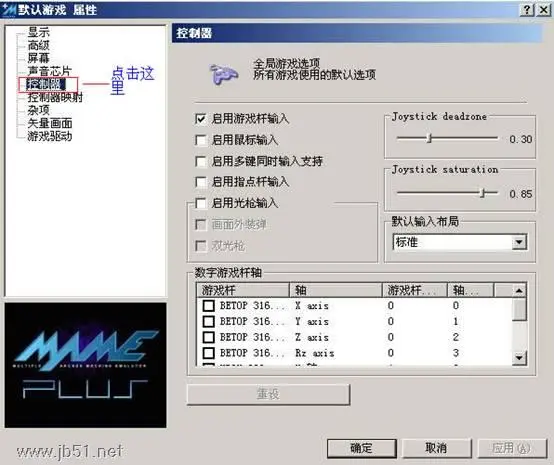554x465 pixels.
Task: Select 游戏驱动 in the settings tree
Action: (50, 136)
